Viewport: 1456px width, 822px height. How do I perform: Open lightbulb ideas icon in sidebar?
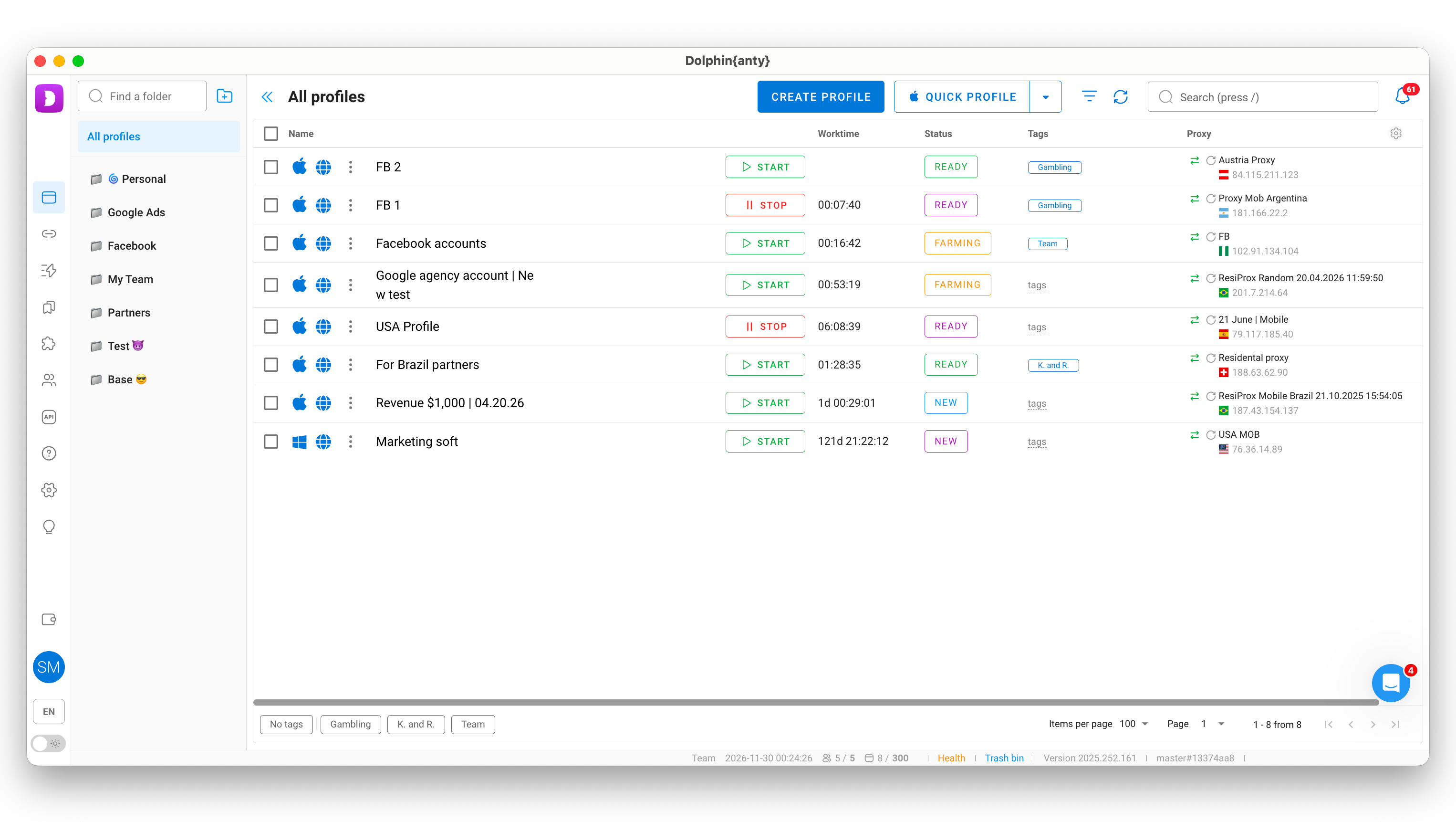(x=49, y=527)
